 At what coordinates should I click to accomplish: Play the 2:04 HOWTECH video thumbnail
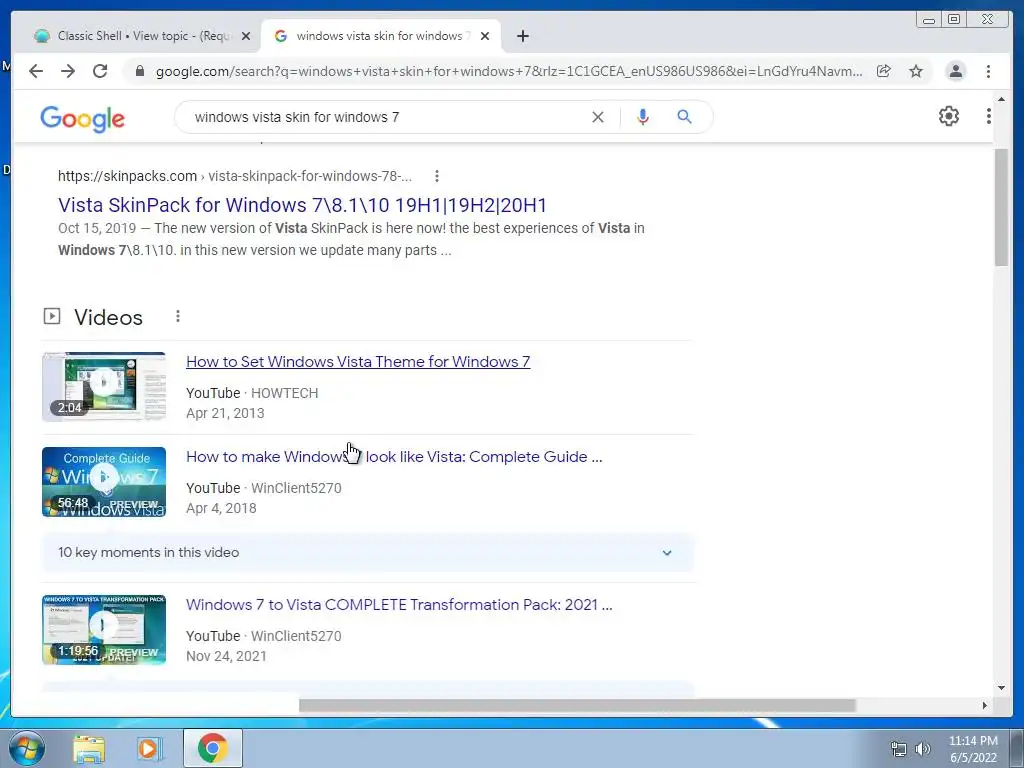coord(104,387)
